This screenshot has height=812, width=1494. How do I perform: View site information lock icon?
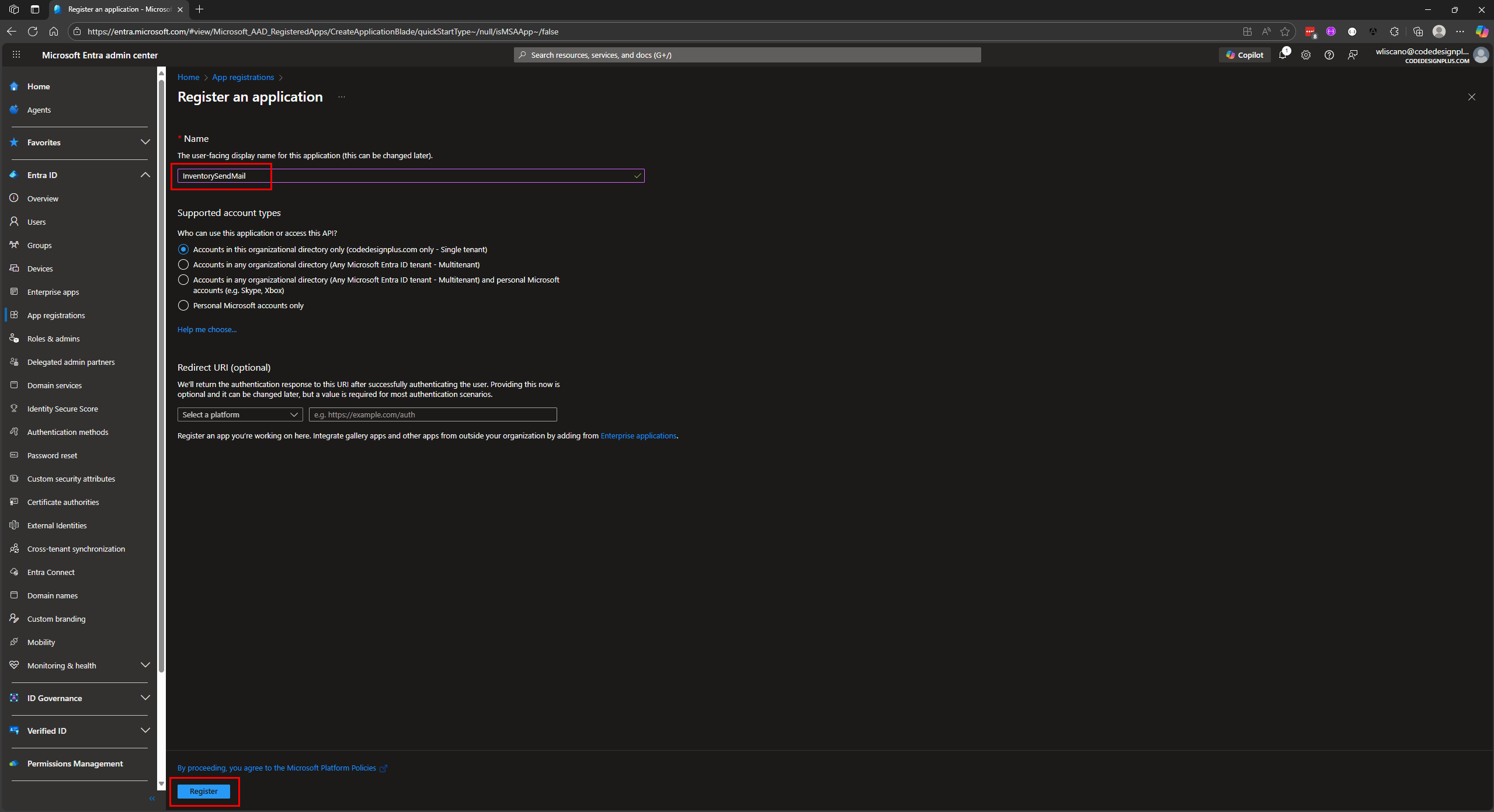[x=77, y=32]
